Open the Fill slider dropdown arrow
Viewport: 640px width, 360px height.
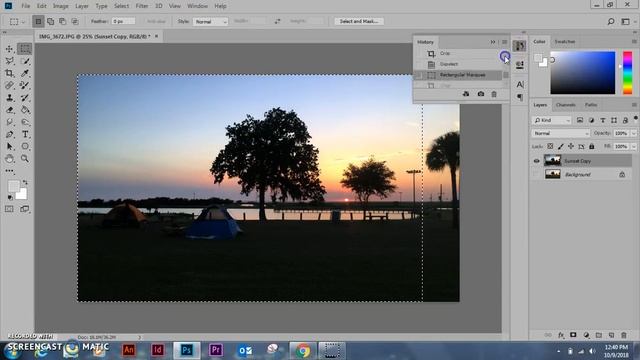tap(633, 146)
